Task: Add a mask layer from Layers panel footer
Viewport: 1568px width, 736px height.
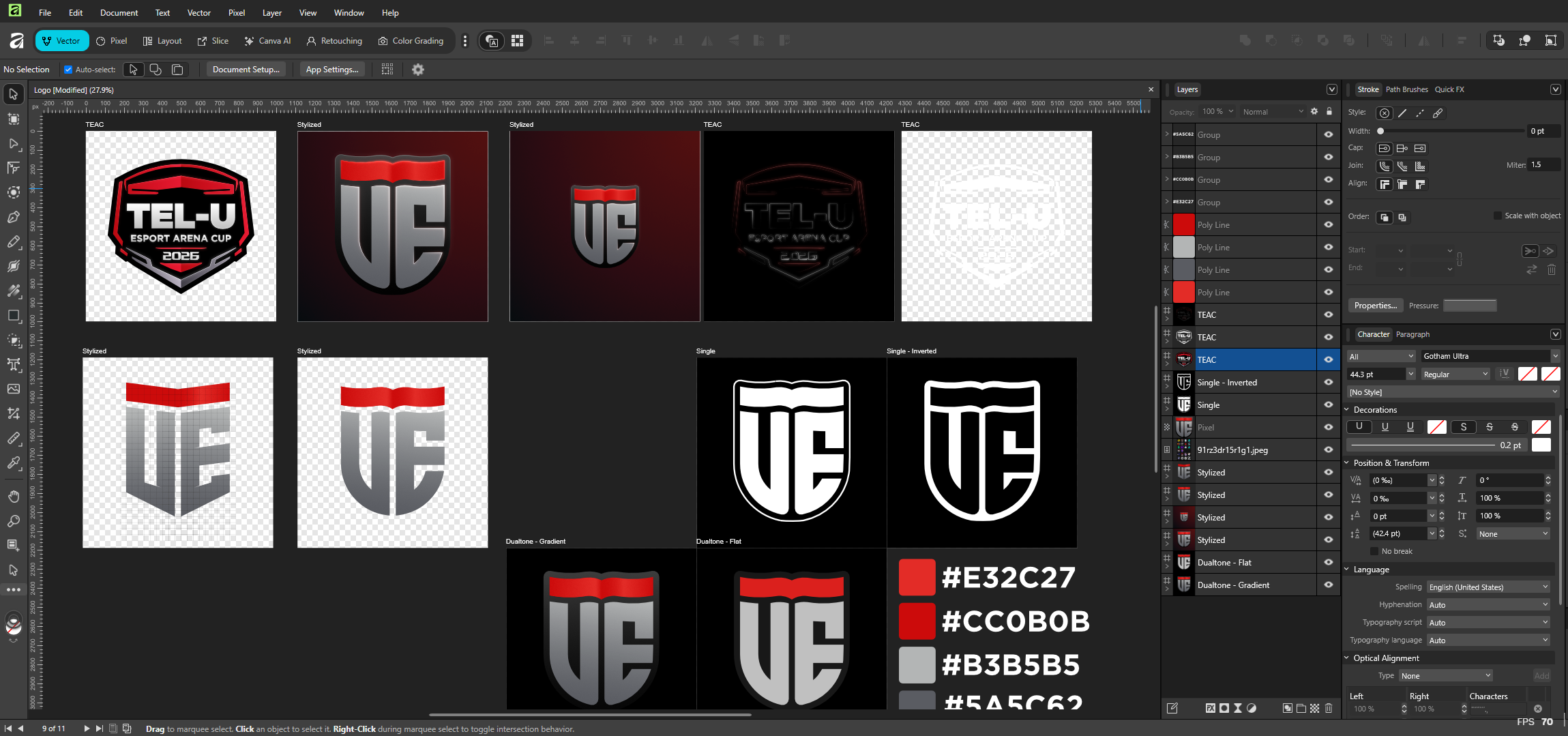Action: [1224, 708]
